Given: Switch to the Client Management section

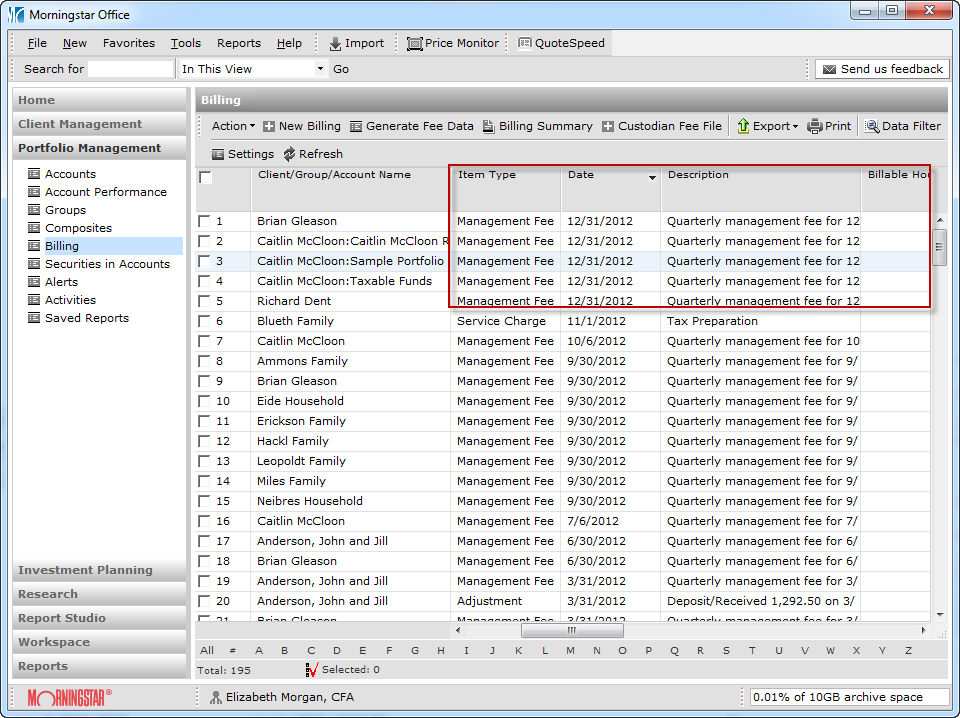Looking at the screenshot, I should click(x=80, y=124).
